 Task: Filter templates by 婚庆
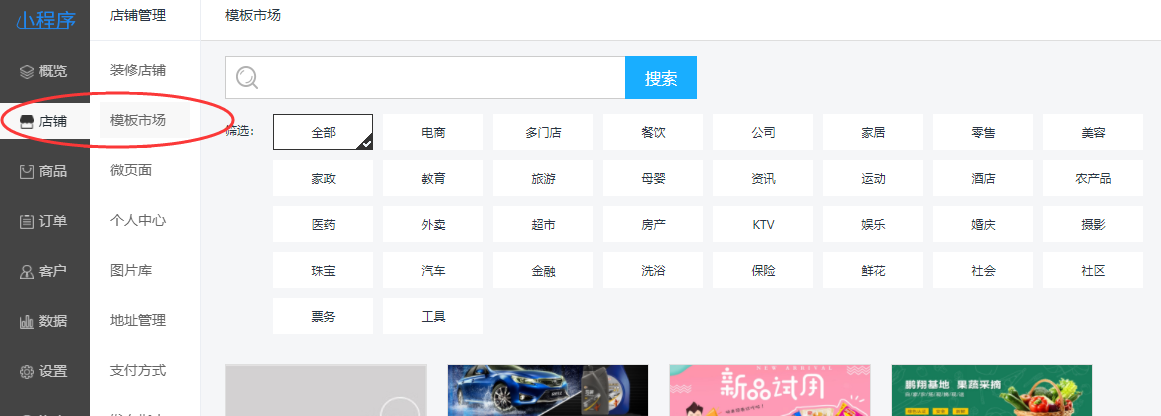(x=983, y=224)
